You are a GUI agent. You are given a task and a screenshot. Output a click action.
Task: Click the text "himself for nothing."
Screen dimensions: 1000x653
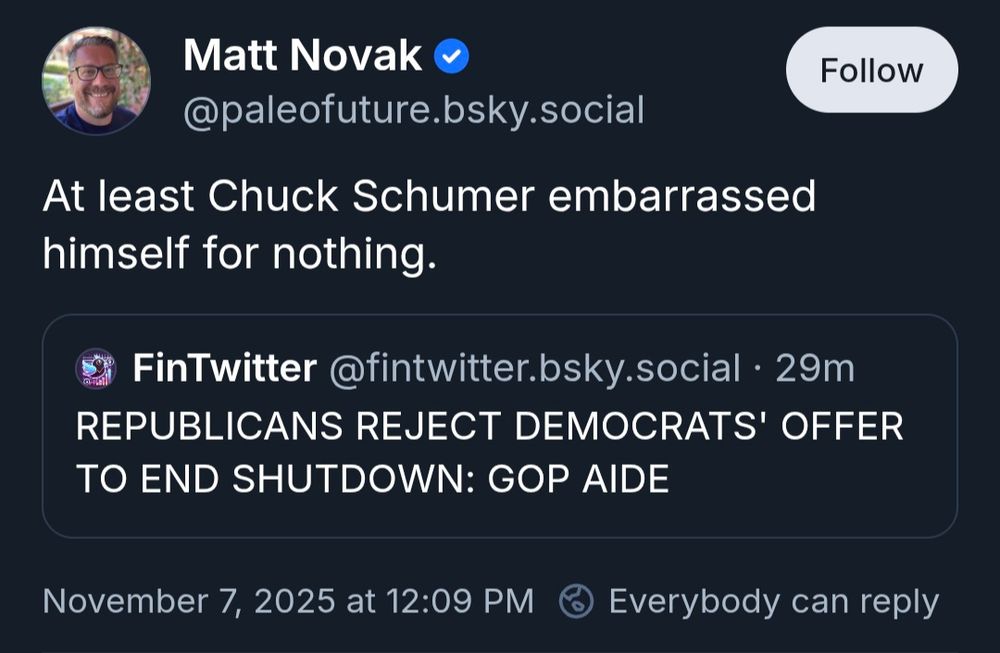click(239, 255)
